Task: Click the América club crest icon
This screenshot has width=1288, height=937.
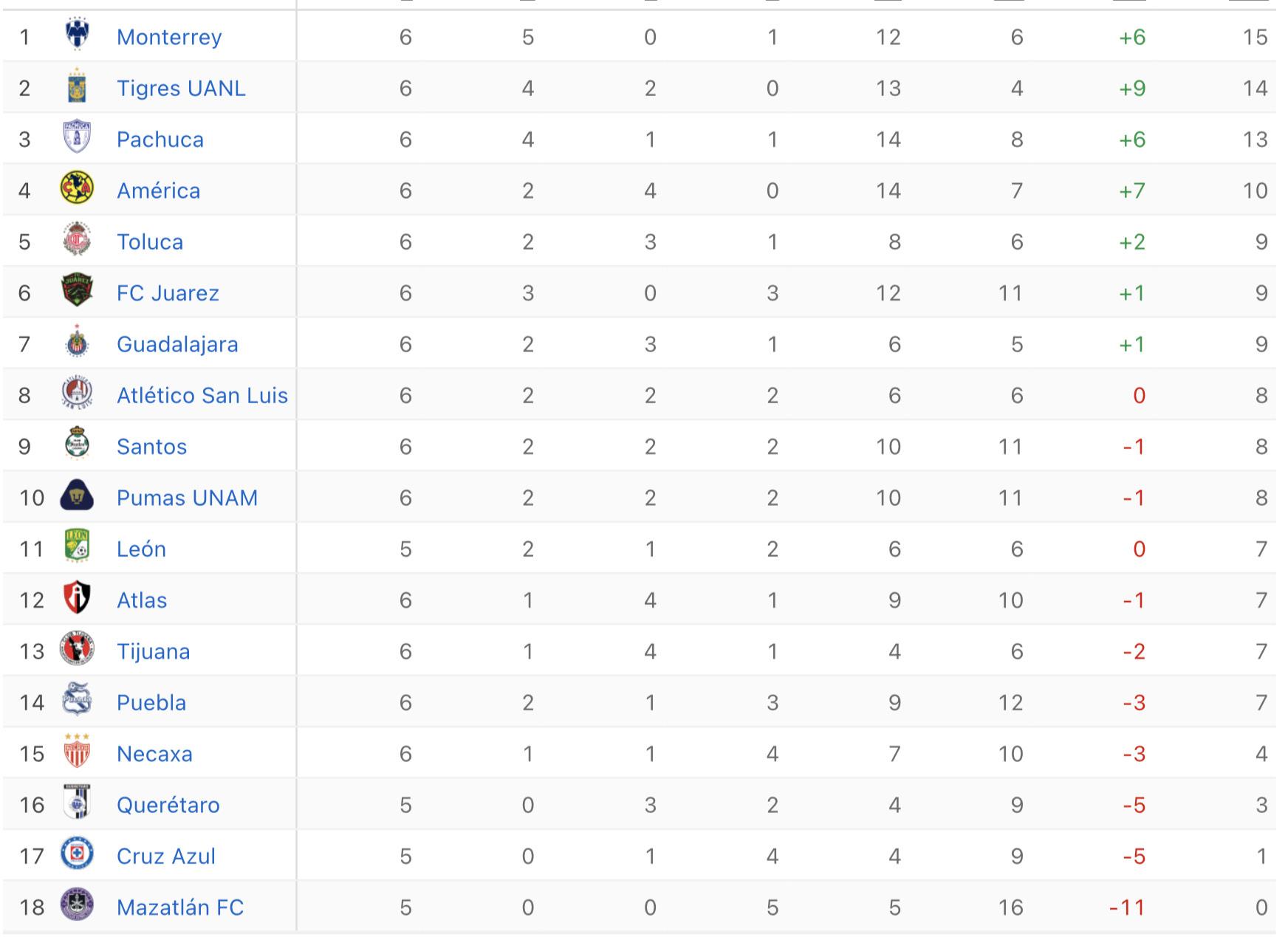Action: click(x=77, y=189)
